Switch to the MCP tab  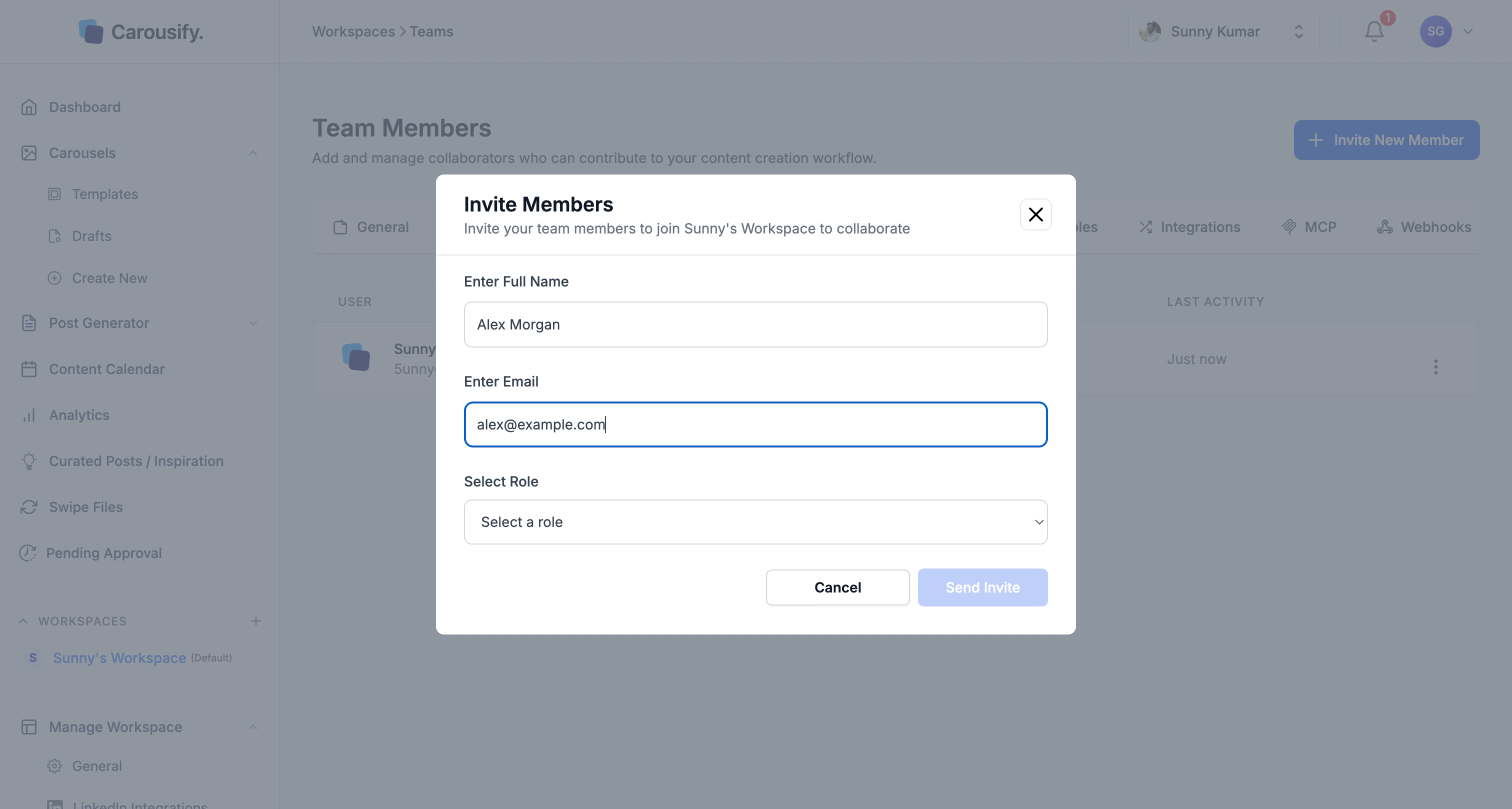coord(1309,227)
